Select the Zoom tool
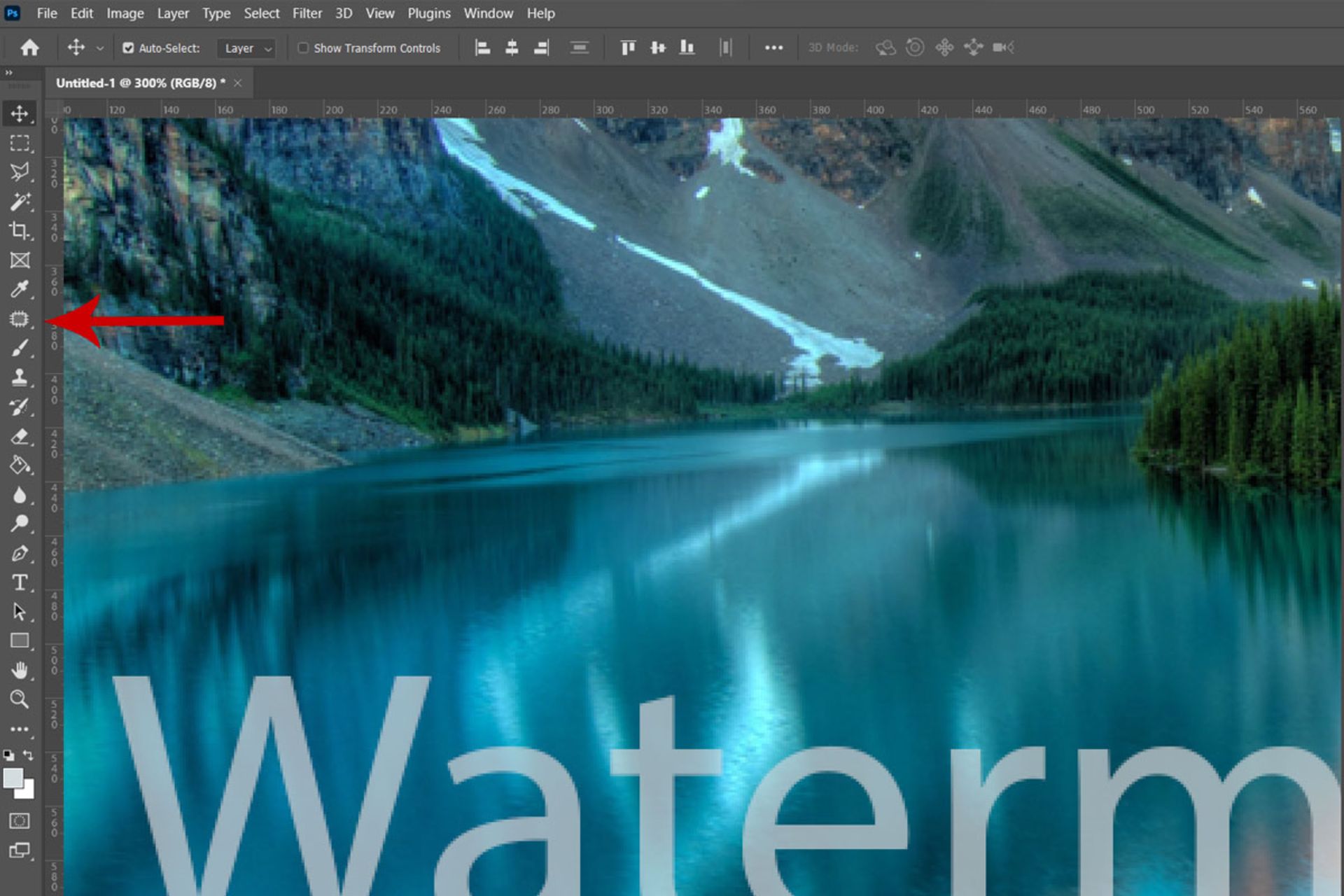Viewport: 1344px width, 896px height. pyautogui.click(x=20, y=699)
